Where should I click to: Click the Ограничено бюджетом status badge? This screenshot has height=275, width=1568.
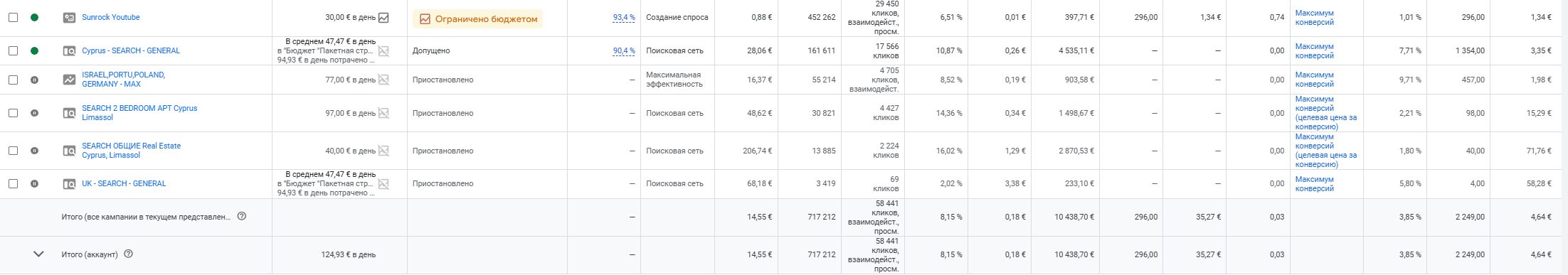(x=477, y=19)
